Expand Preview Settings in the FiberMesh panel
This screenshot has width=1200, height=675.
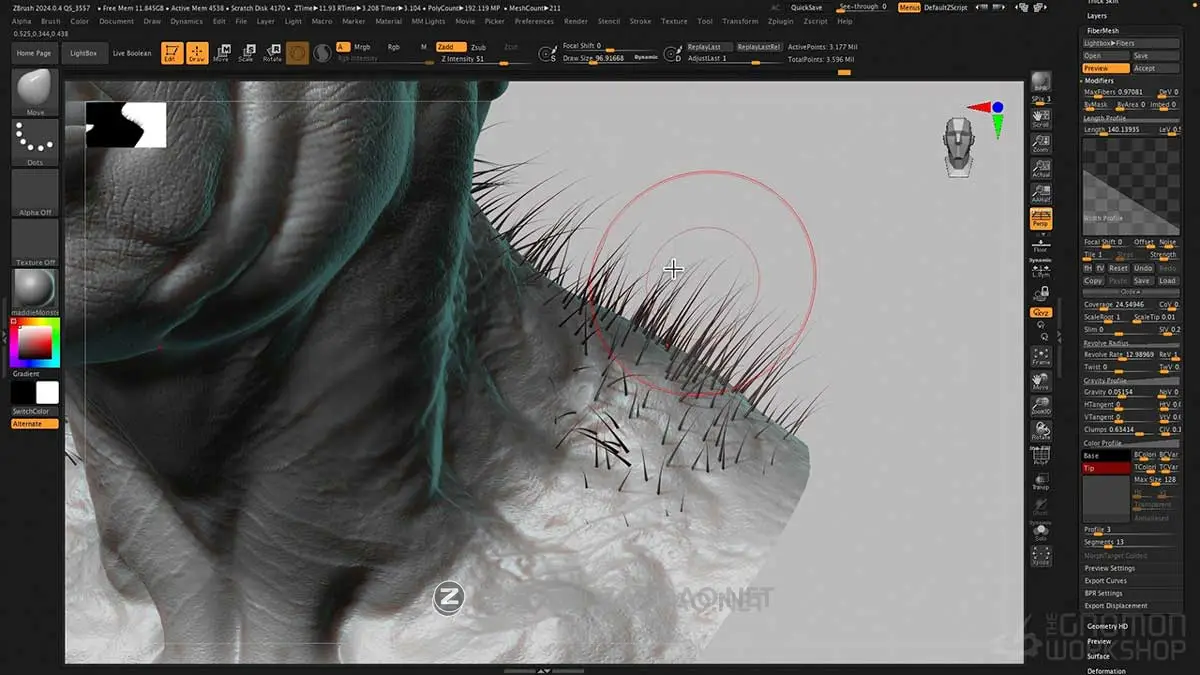(x=1113, y=568)
